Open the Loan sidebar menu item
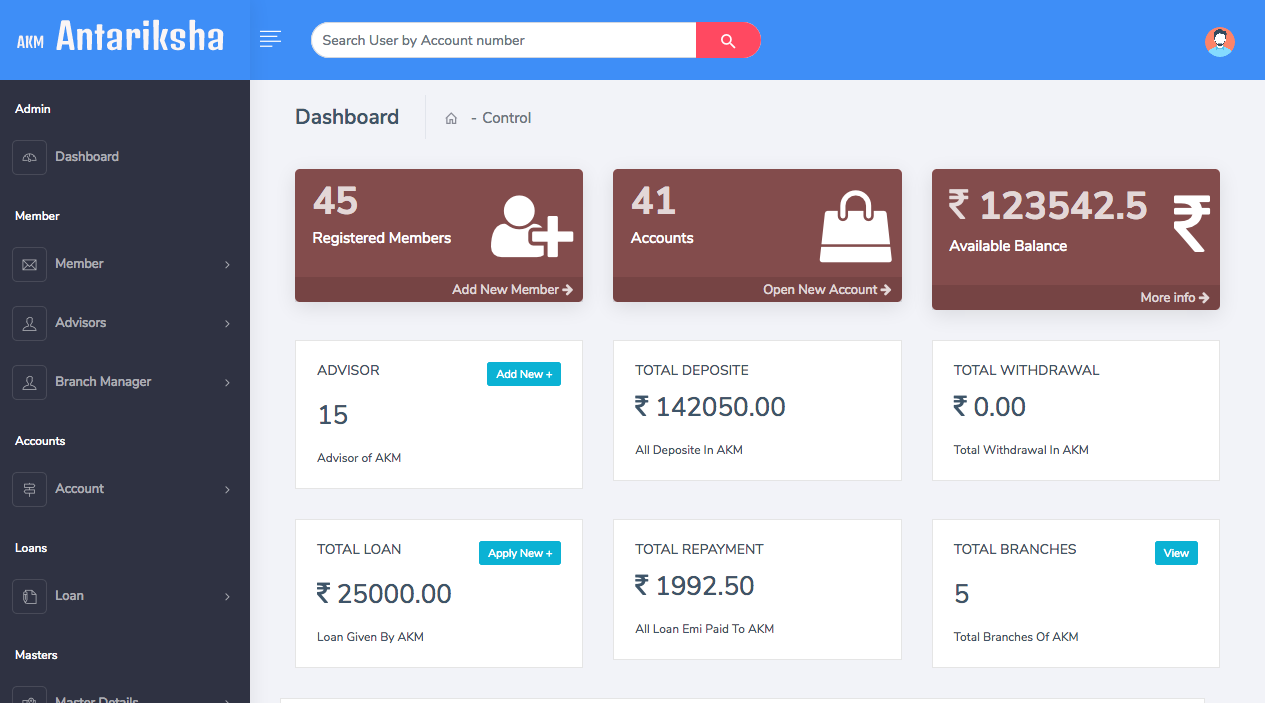Image resolution: width=1265 pixels, height=703 pixels. click(69, 596)
